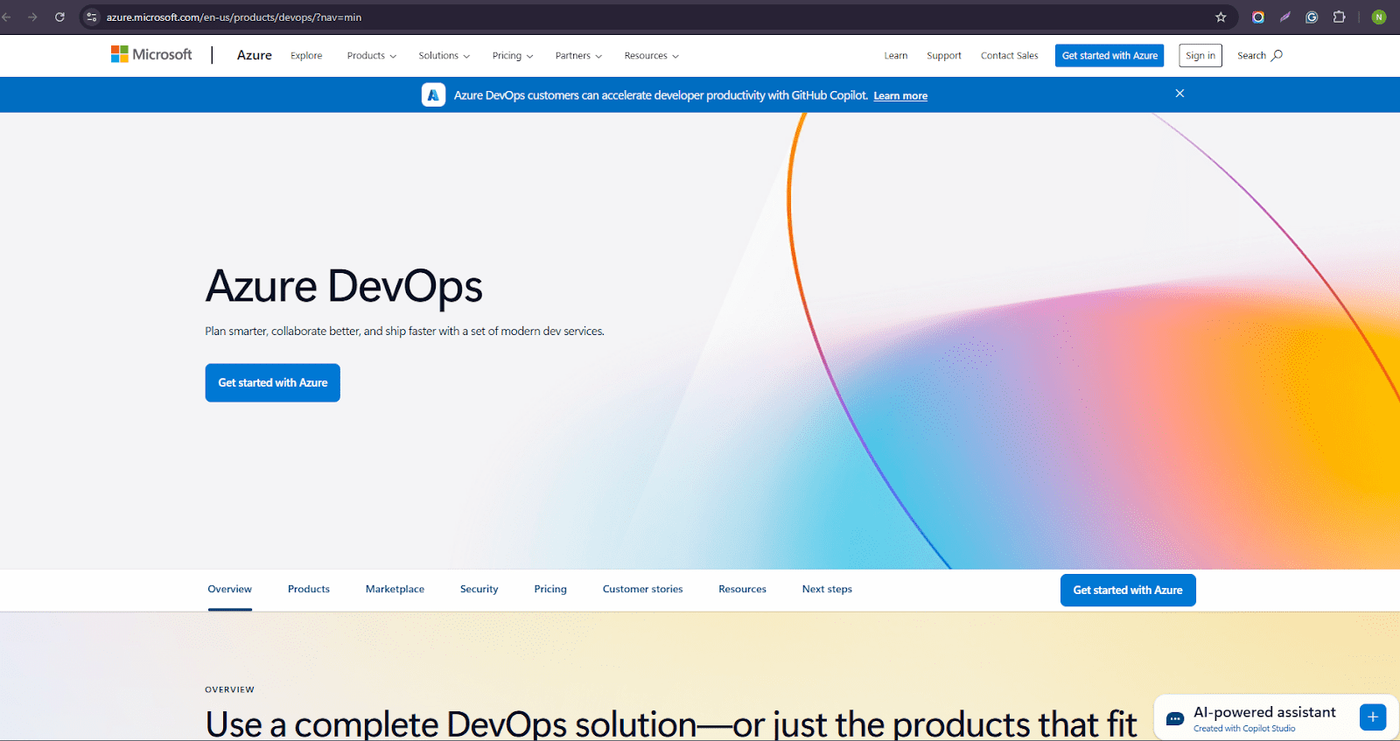Viewport: 1400px width, 741px height.
Task: Open Pricing tab in section navigation
Action: point(550,589)
